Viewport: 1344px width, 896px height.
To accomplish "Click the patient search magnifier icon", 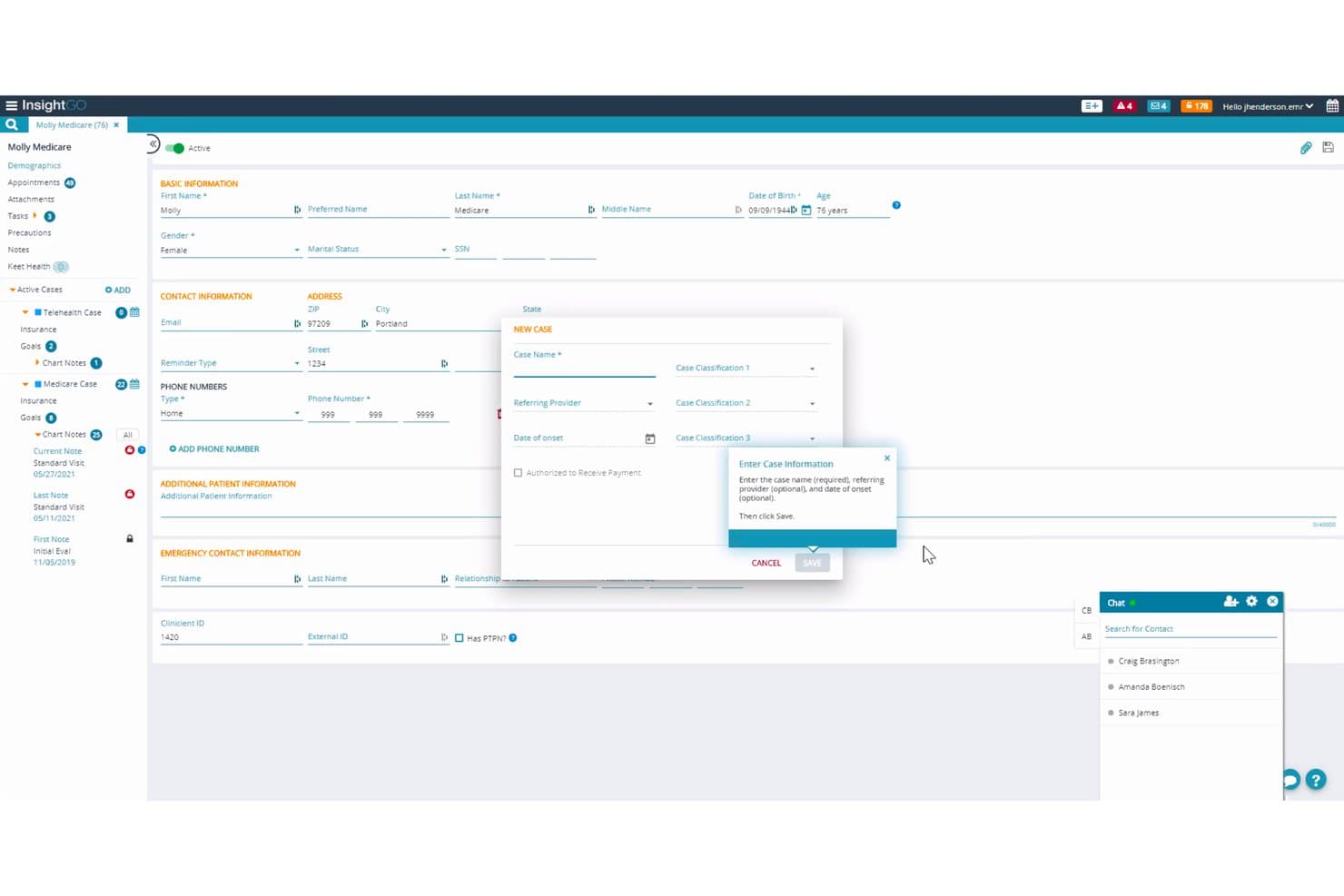I will pyautogui.click(x=12, y=124).
